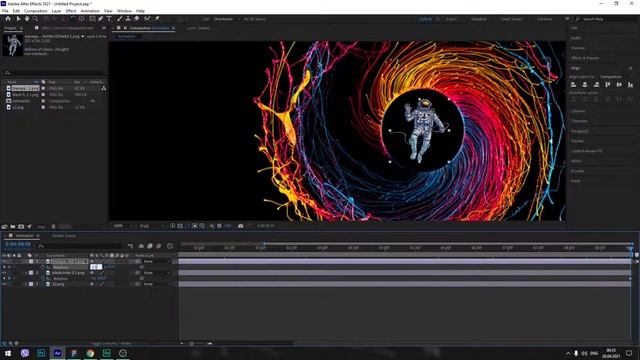Open the Graph Editor in timeline
The width and height of the screenshot is (640, 360).
170,246
